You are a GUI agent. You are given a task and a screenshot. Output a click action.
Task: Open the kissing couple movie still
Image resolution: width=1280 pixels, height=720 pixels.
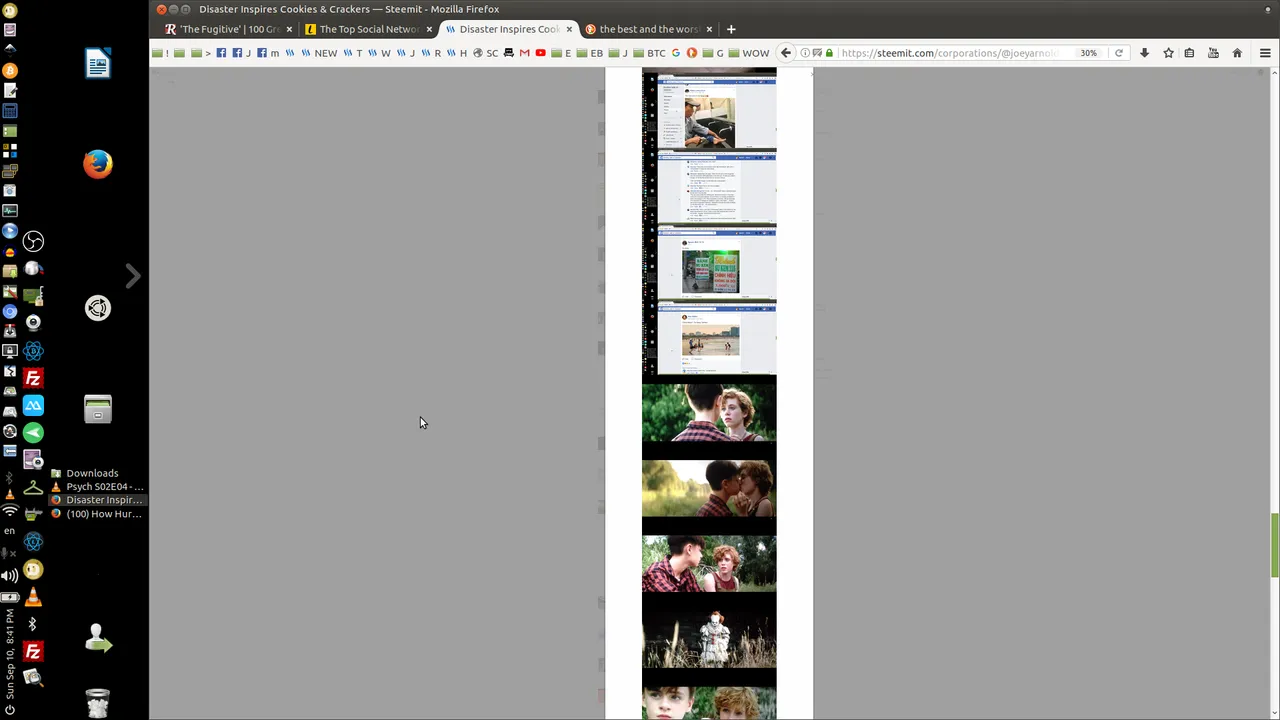pos(709,488)
